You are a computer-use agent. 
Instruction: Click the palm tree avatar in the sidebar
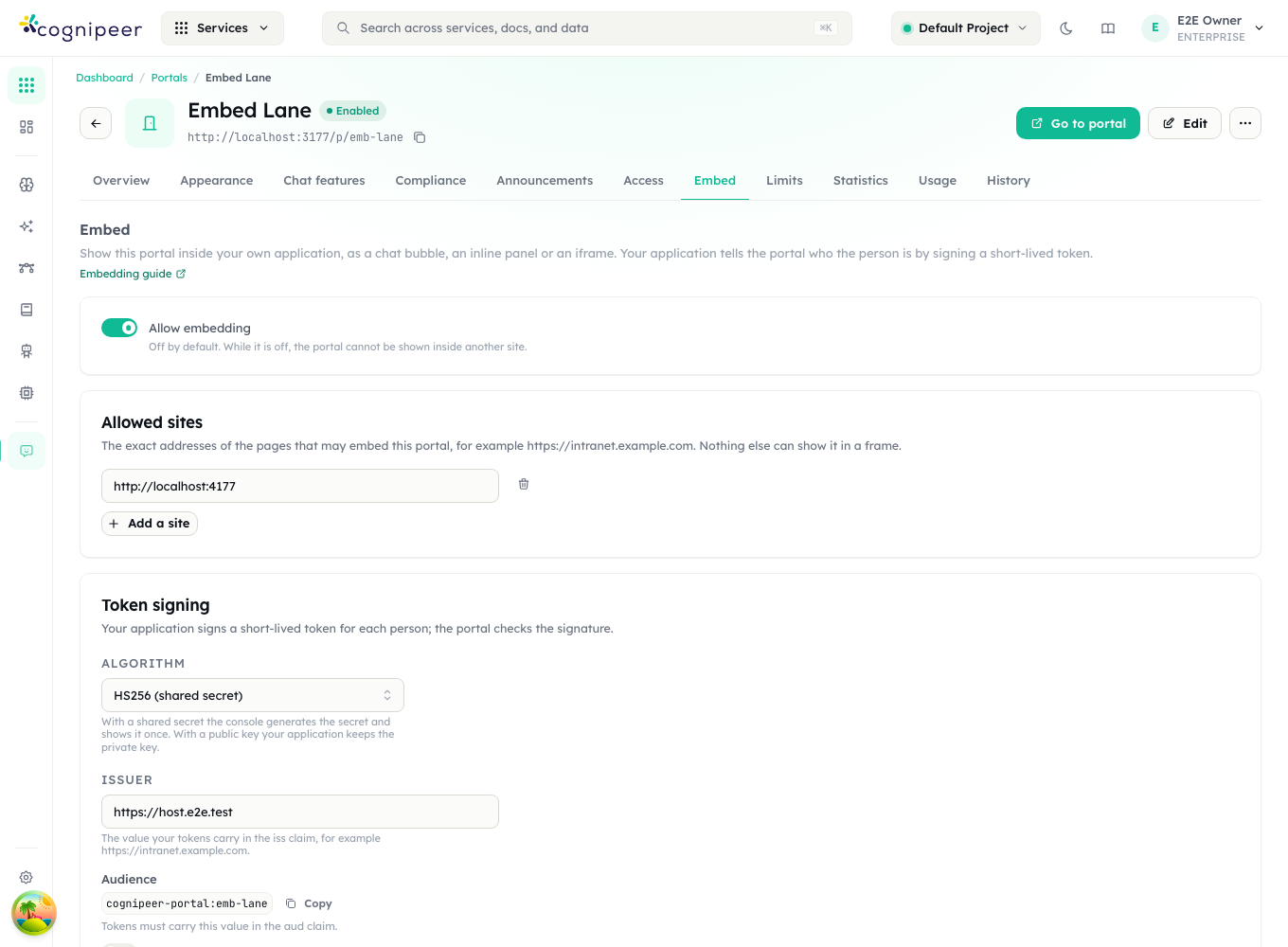[34, 914]
